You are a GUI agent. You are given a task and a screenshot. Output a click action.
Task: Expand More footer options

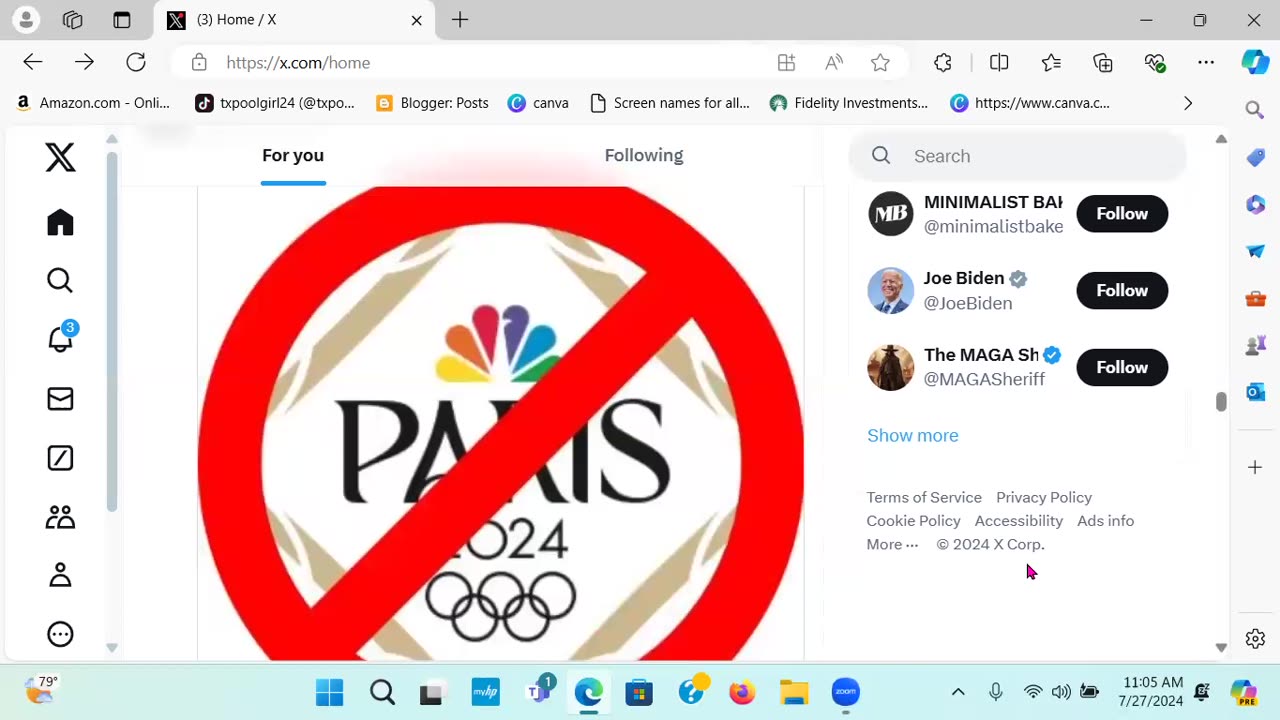pos(892,545)
